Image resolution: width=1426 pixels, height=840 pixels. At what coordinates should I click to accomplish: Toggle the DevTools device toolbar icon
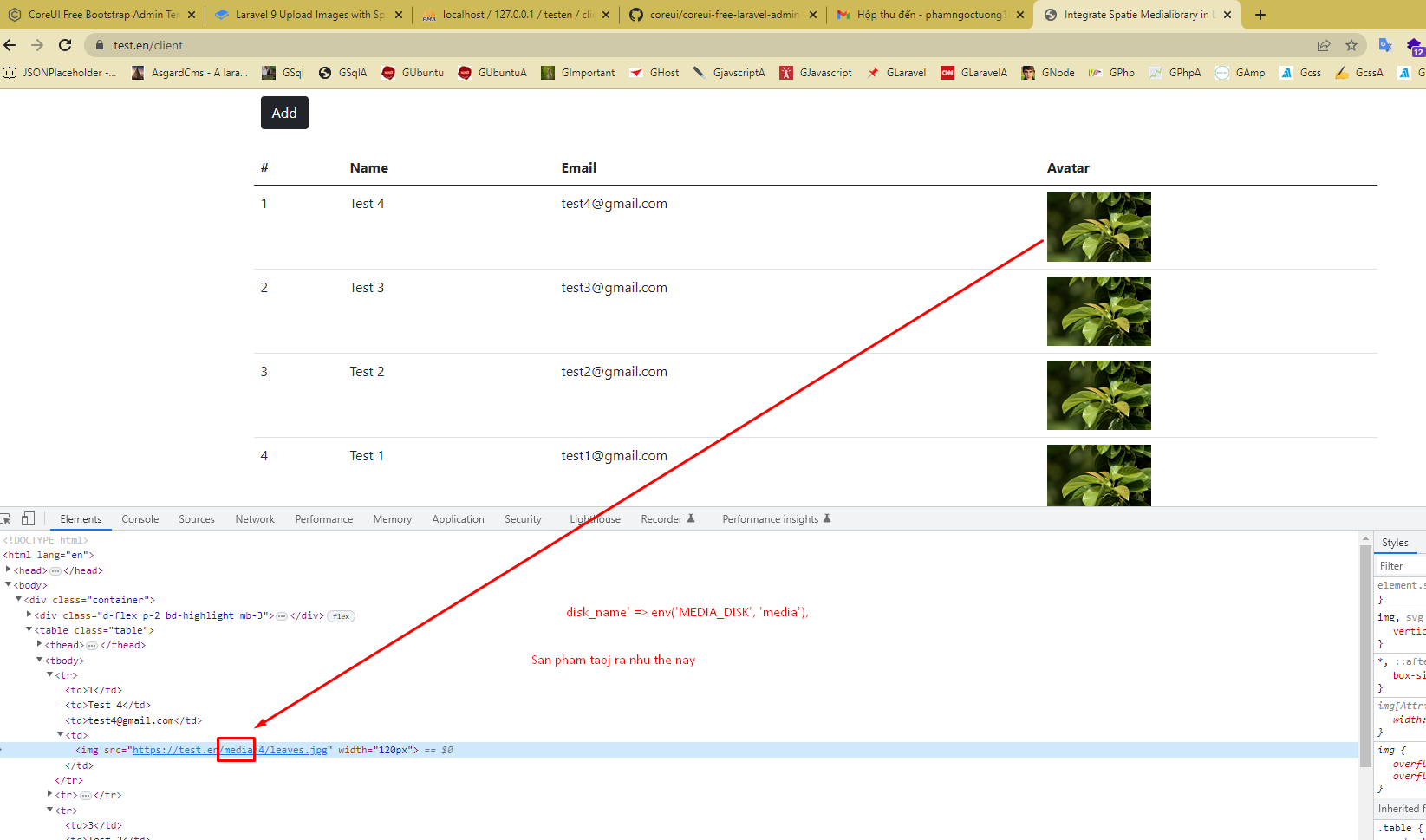(28, 518)
